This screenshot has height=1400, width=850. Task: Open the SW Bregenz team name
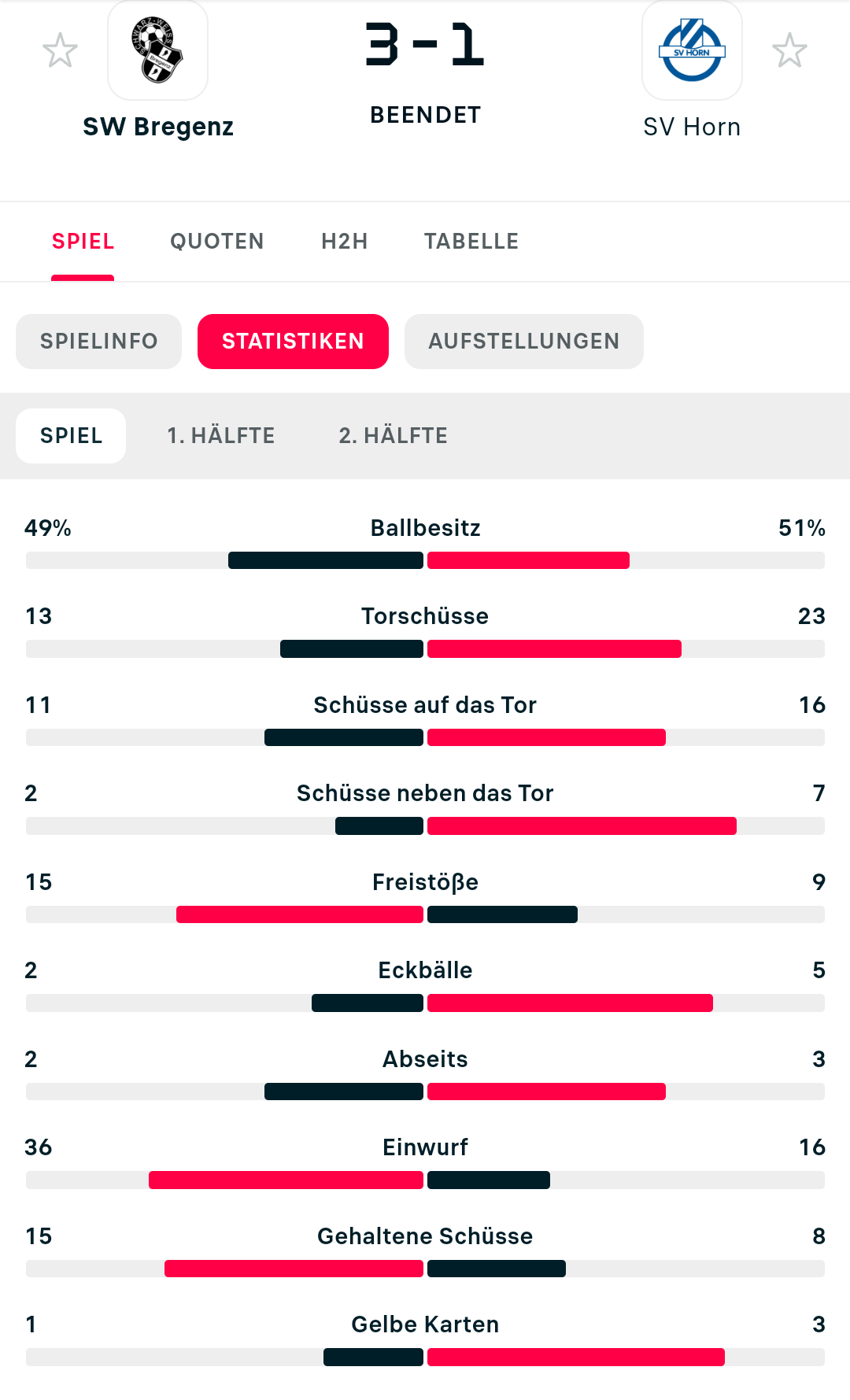tap(158, 127)
